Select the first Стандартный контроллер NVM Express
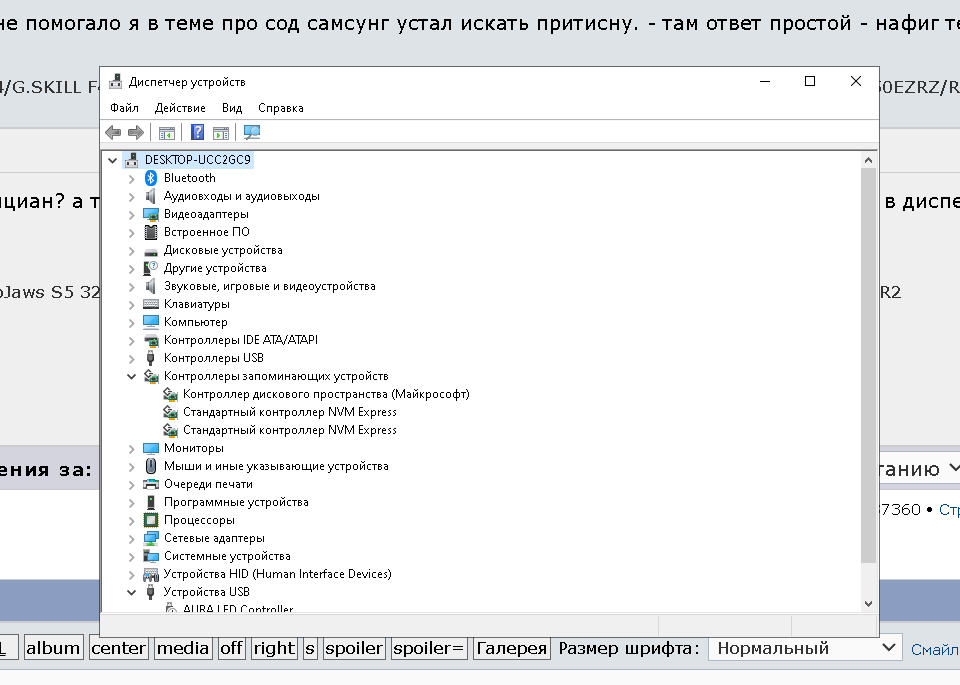This screenshot has height=685, width=960. coord(290,412)
